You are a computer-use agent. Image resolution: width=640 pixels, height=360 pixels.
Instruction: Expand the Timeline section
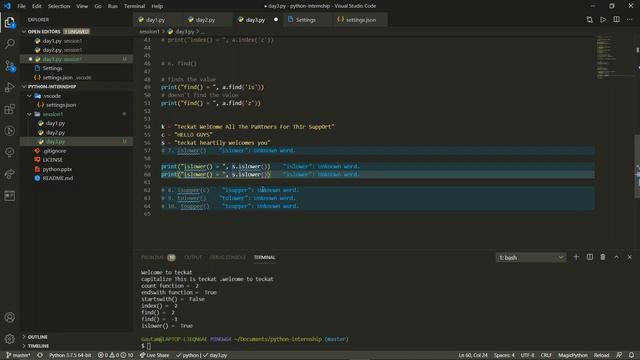(38, 346)
